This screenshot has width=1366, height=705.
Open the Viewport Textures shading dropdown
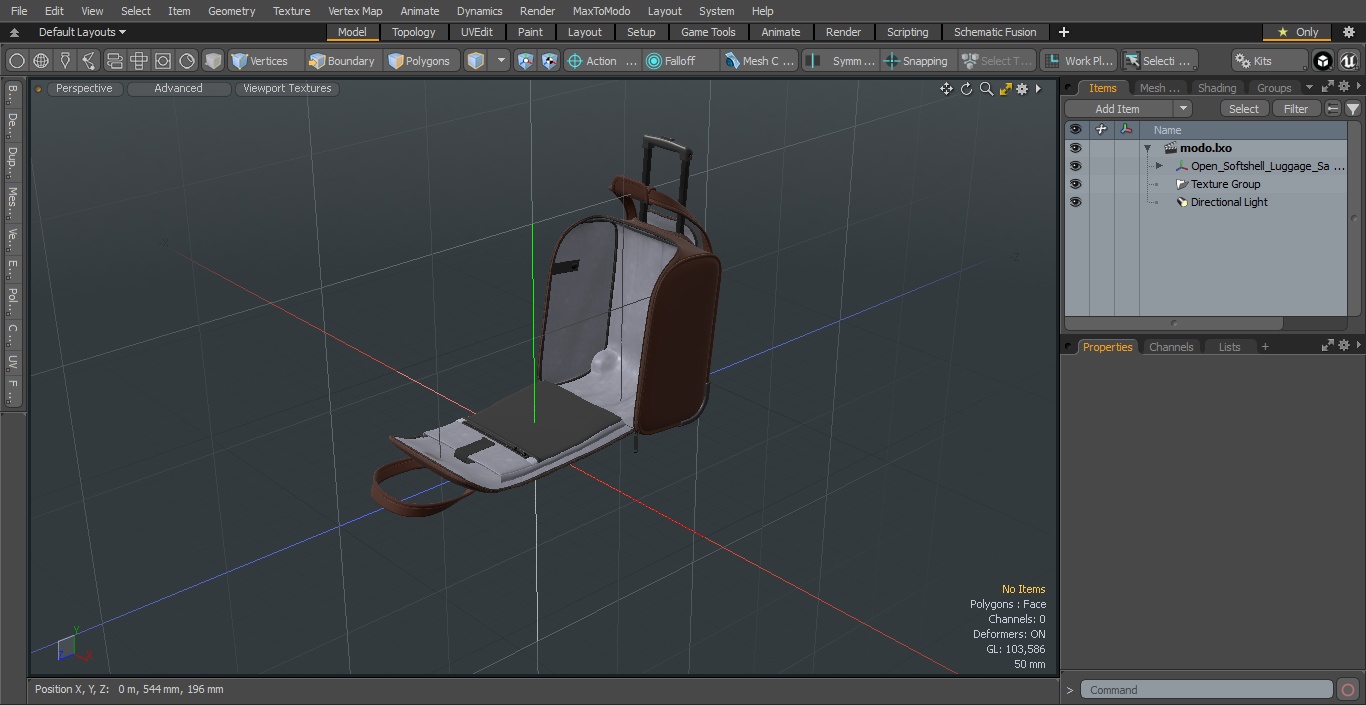[287, 89]
